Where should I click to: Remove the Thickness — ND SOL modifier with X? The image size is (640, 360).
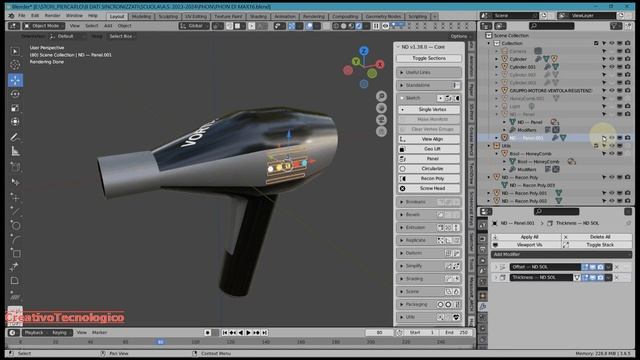[x=617, y=278]
